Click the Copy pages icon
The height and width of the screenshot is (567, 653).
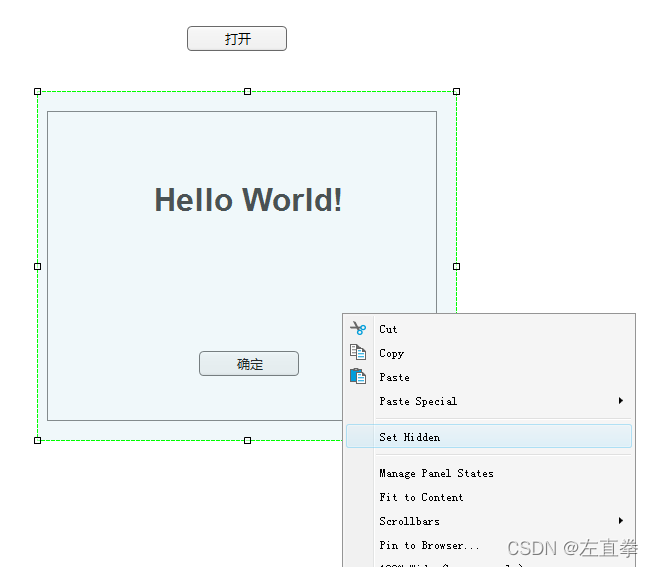click(358, 352)
